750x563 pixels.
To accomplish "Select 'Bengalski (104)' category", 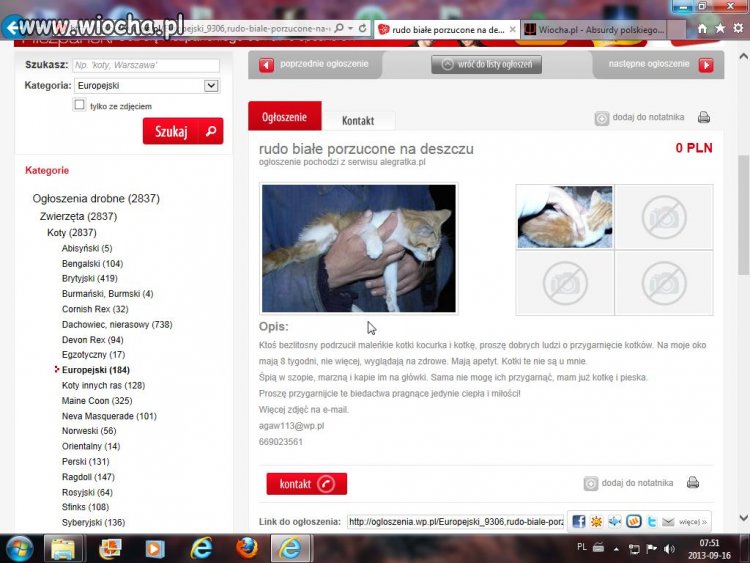I will coord(92,264).
